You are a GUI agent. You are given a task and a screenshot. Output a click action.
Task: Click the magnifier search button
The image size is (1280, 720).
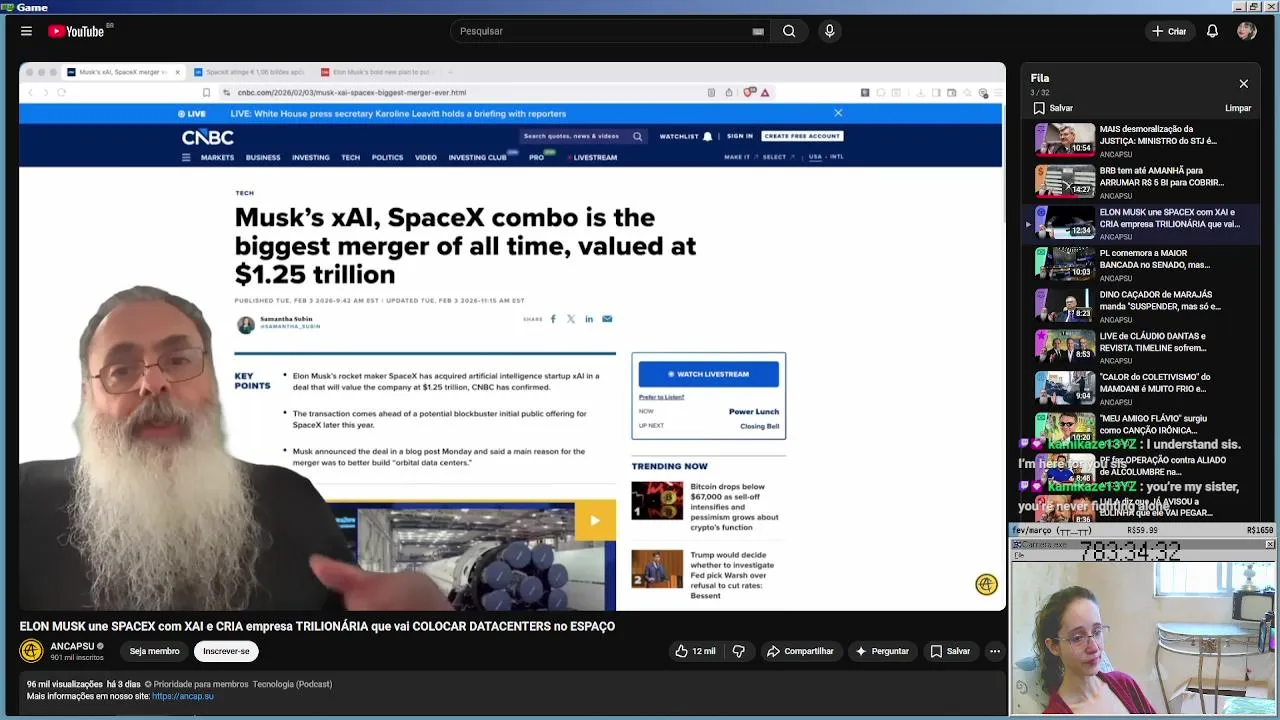pos(789,31)
